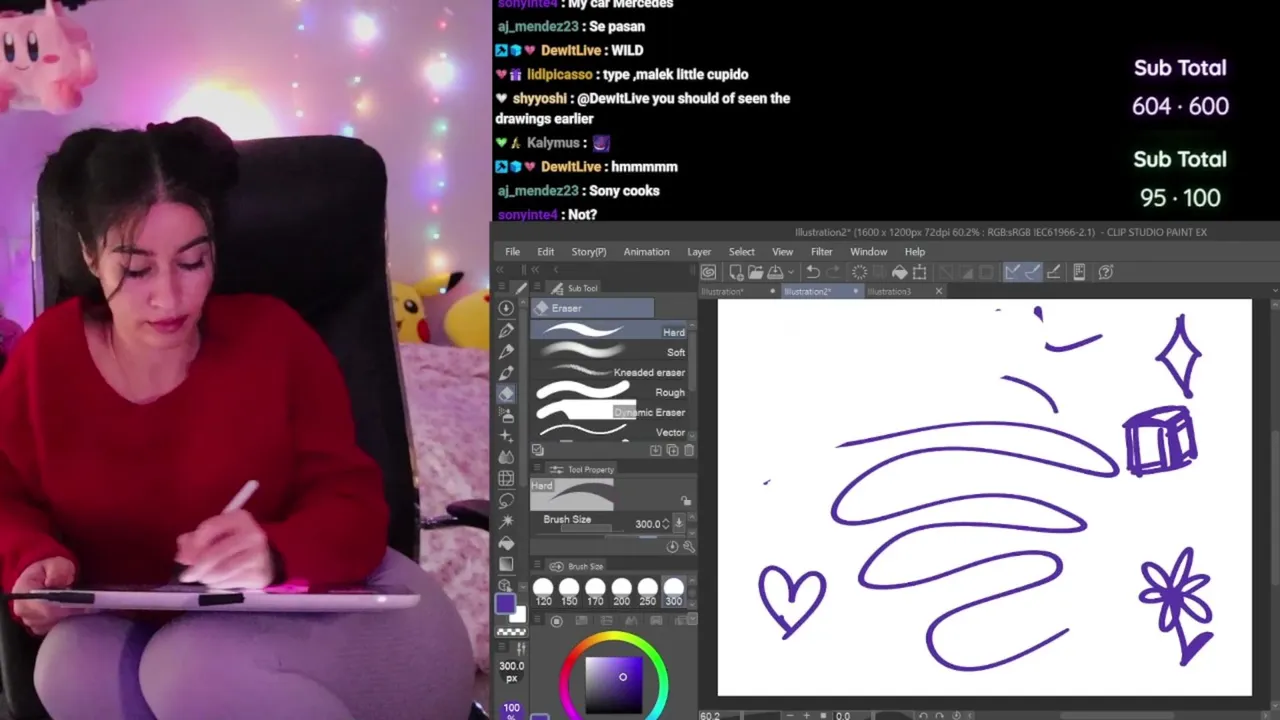Click the purple main color swatch

pyautogui.click(x=505, y=603)
